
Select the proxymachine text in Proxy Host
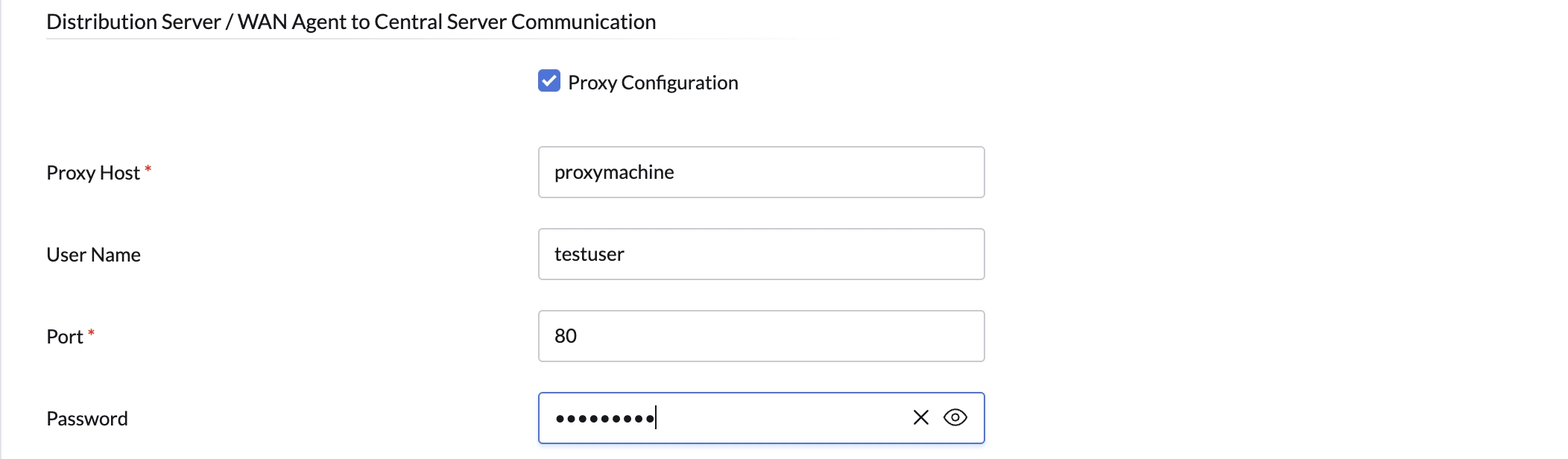click(x=614, y=172)
